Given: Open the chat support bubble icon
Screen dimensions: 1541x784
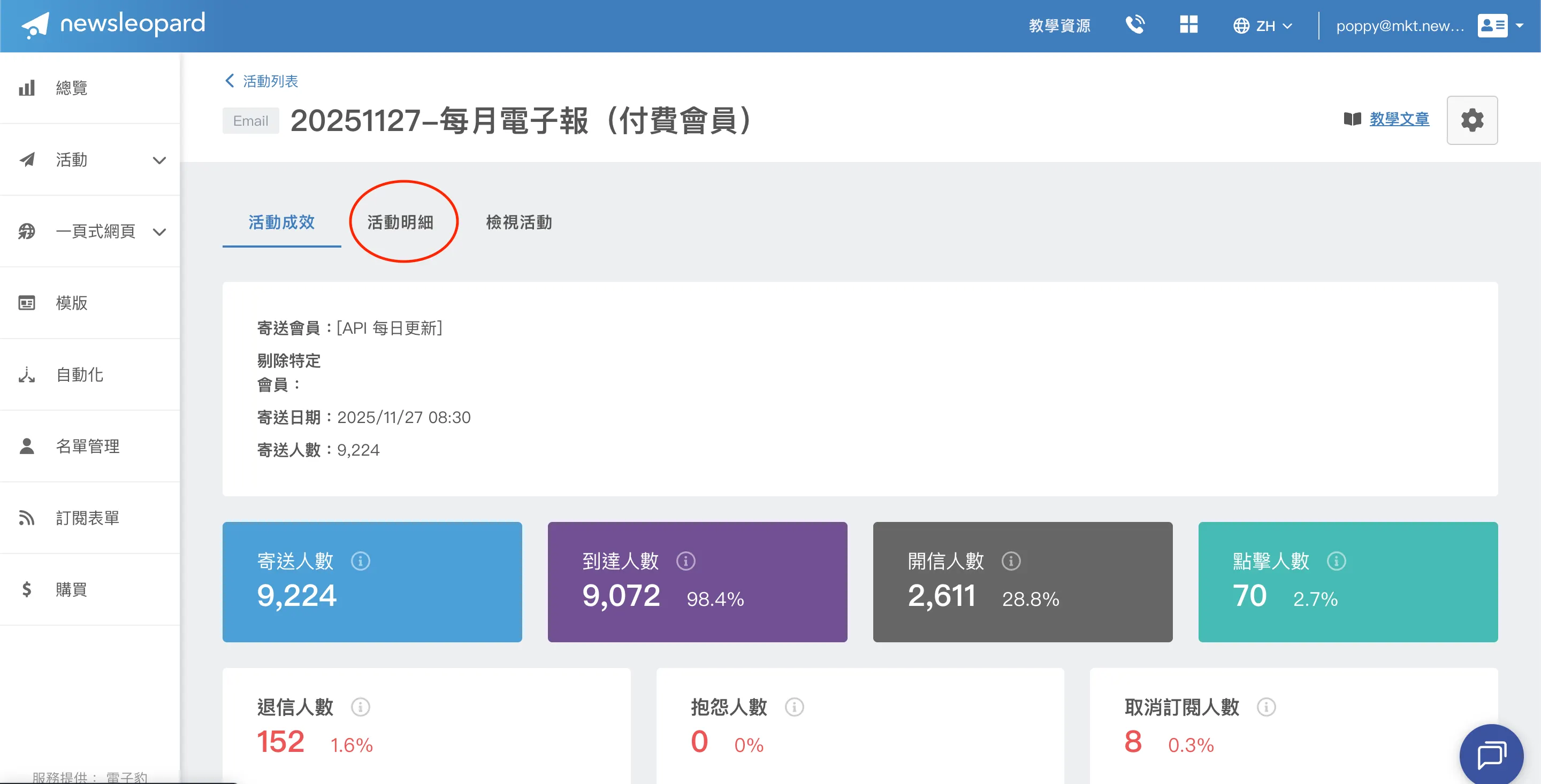Looking at the screenshot, I should [x=1491, y=755].
